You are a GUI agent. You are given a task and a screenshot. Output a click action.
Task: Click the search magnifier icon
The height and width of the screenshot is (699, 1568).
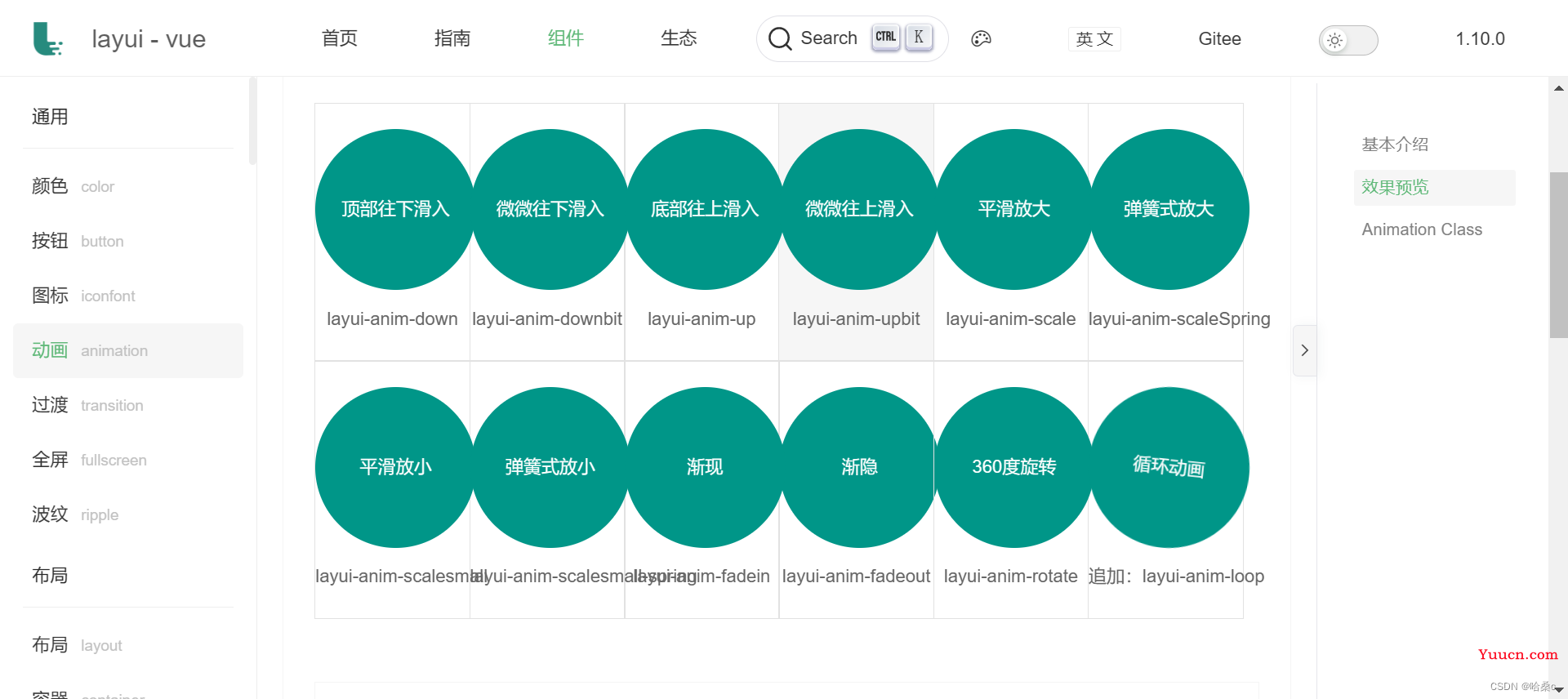click(x=780, y=38)
